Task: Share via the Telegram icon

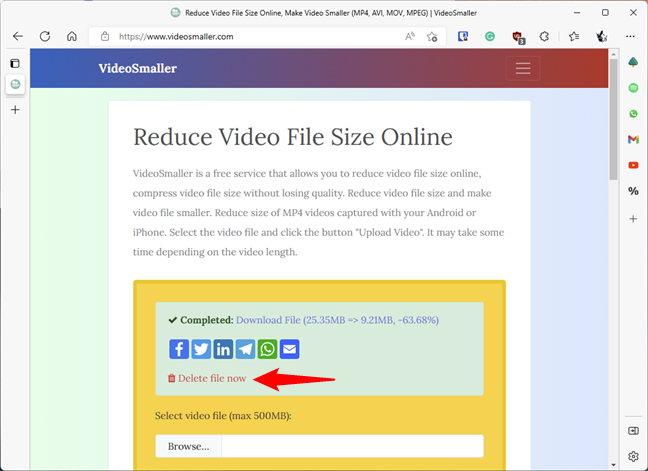Action: pos(245,349)
